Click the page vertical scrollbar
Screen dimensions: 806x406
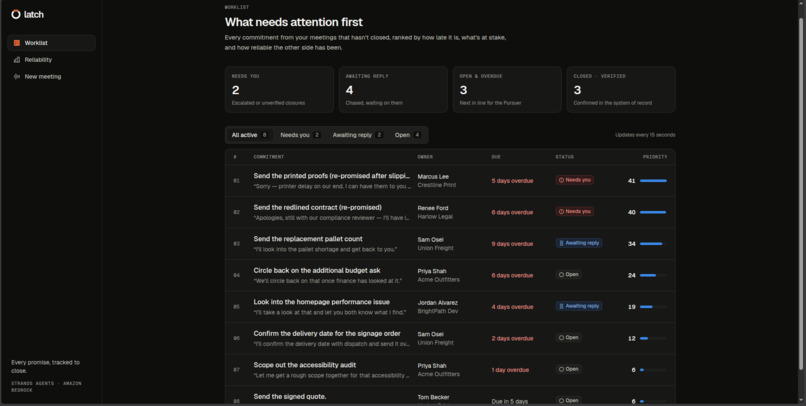coord(800,193)
